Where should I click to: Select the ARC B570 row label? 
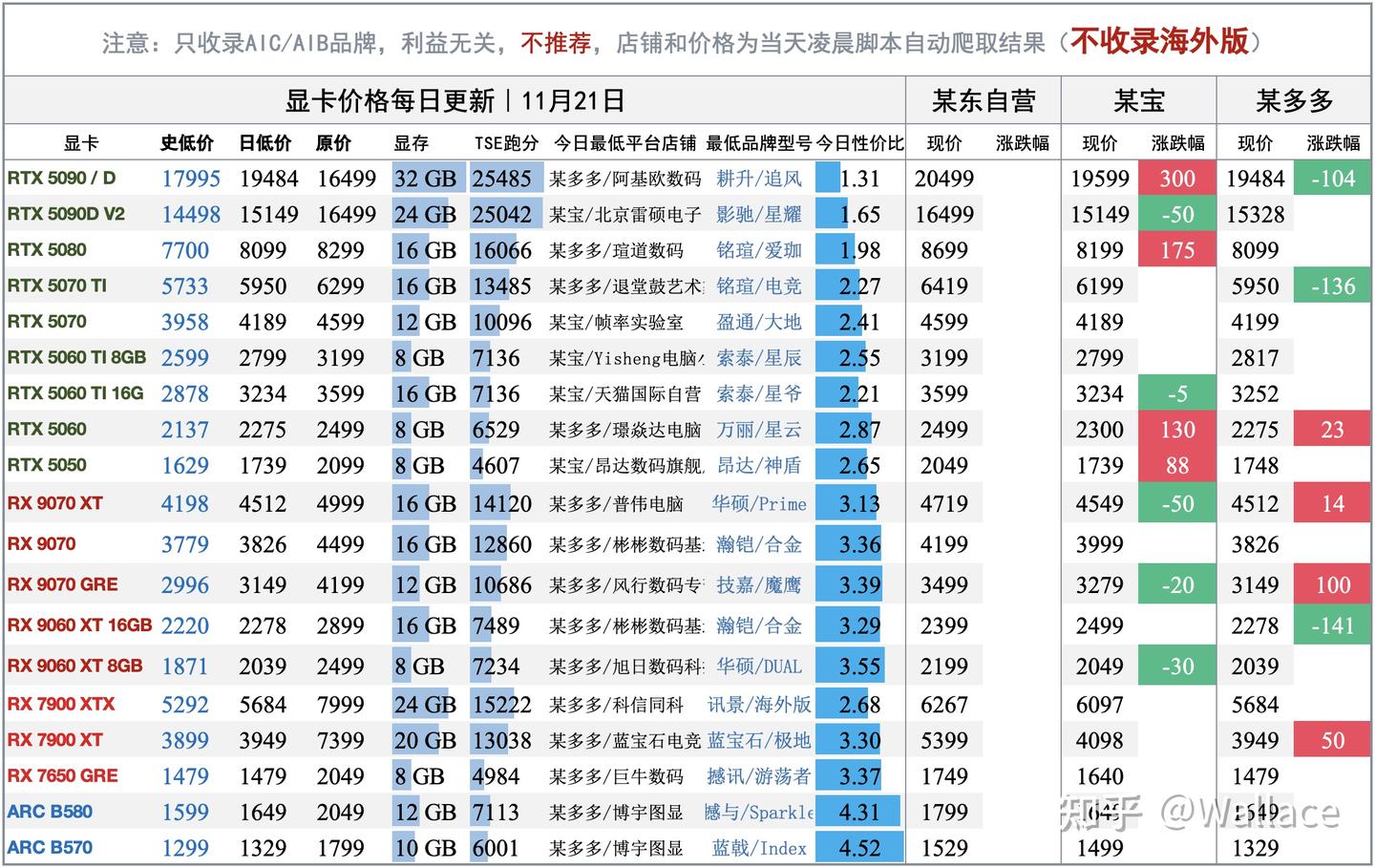pyautogui.click(x=50, y=848)
